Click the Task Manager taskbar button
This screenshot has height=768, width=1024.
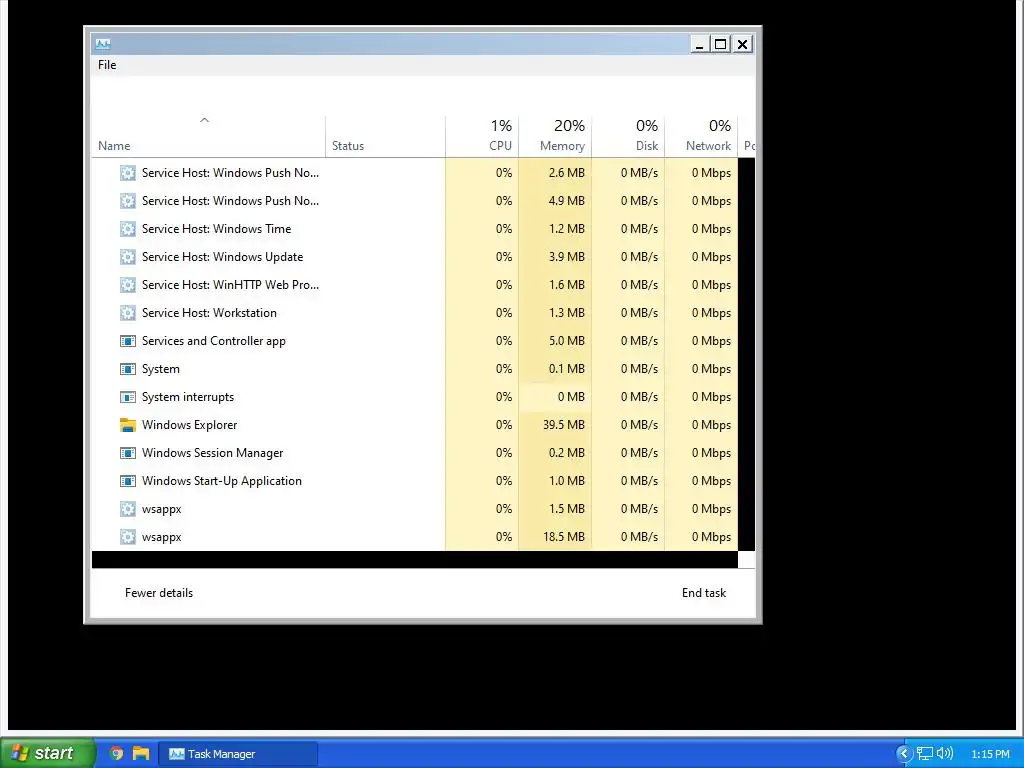coord(238,754)
